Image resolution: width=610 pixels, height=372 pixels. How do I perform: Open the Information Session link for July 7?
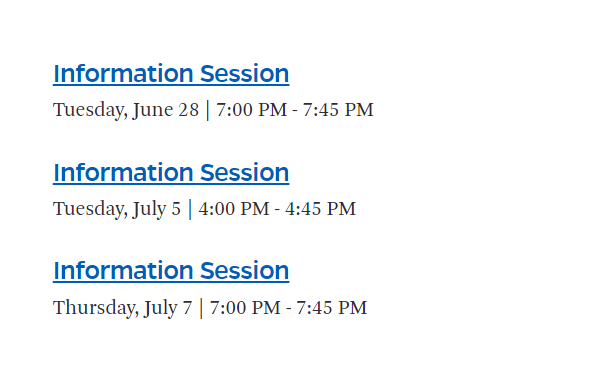pyautogui.click(x=171, y=270)
